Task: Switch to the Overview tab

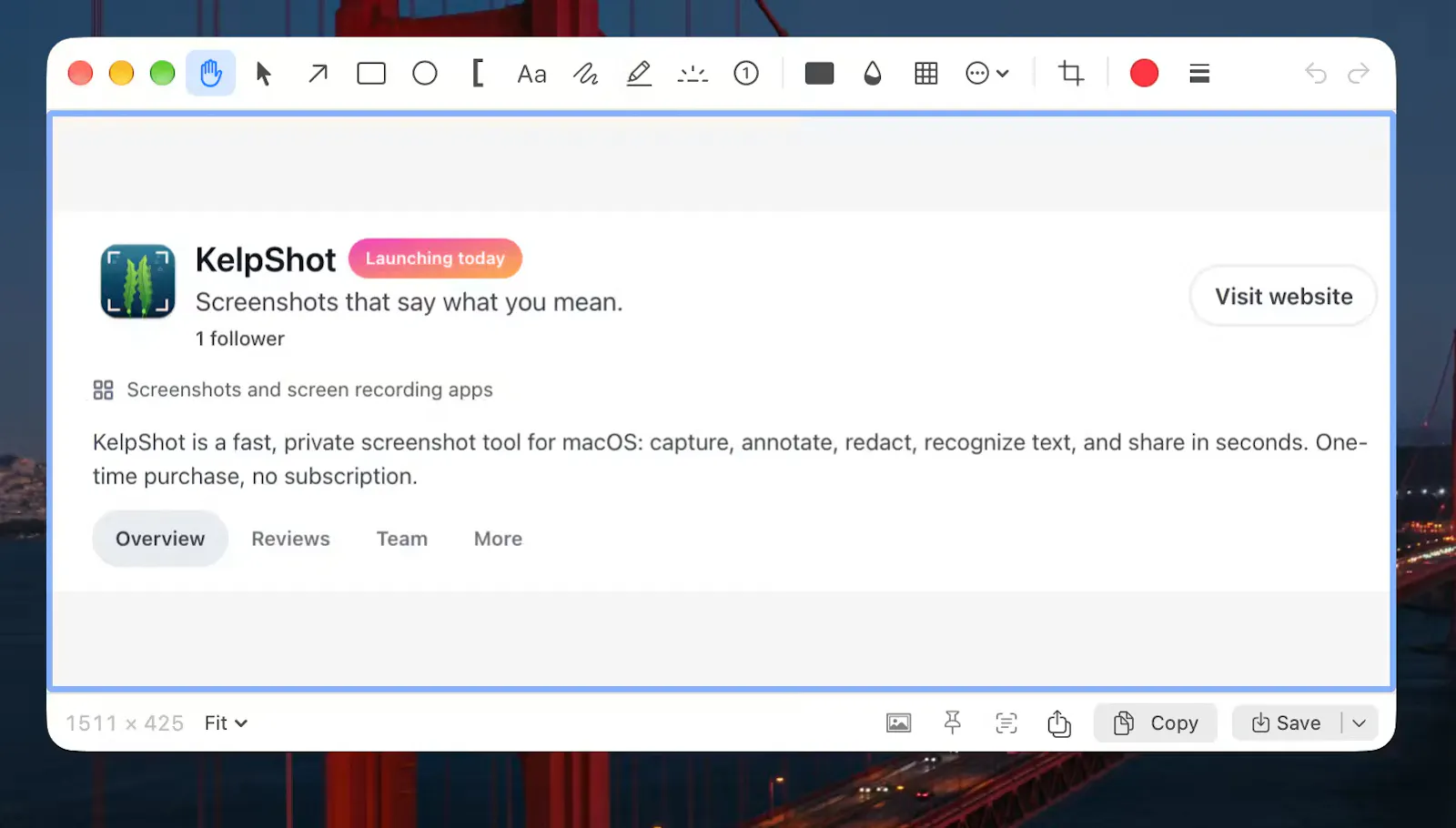Action: click(160, 539)
